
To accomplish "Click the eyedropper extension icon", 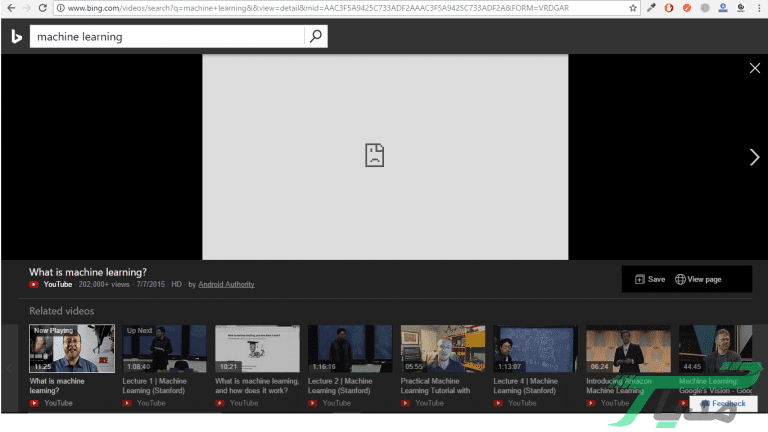I will tap(652, 8).
